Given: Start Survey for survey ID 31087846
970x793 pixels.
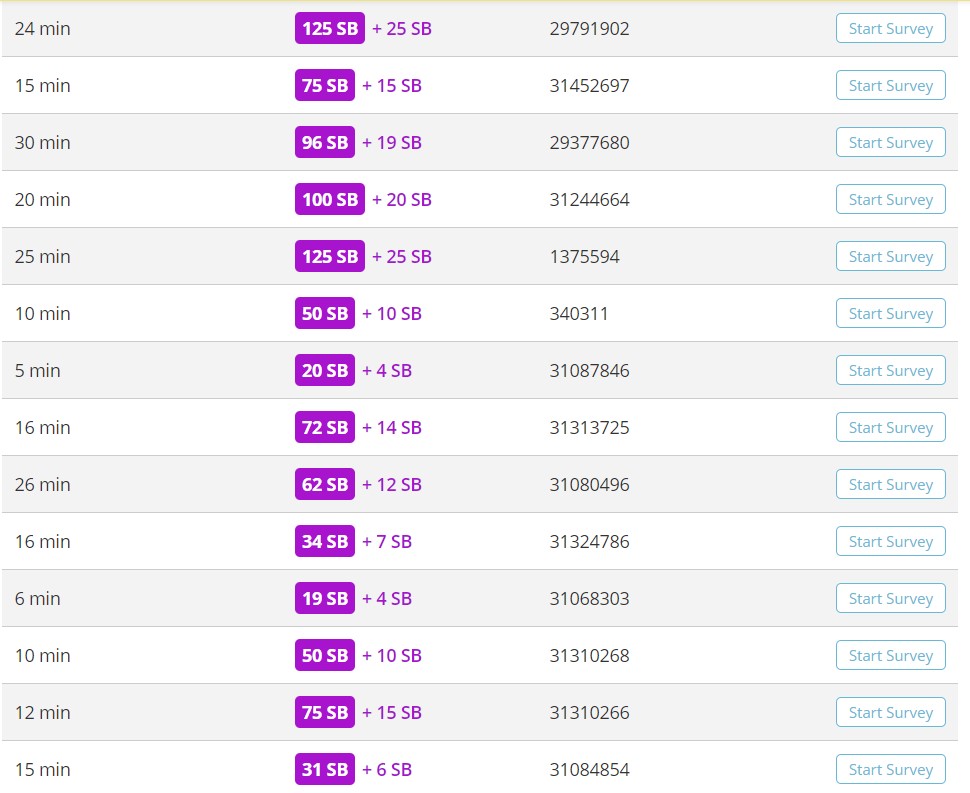Looking at the screenshot, I should coord(891,371).
